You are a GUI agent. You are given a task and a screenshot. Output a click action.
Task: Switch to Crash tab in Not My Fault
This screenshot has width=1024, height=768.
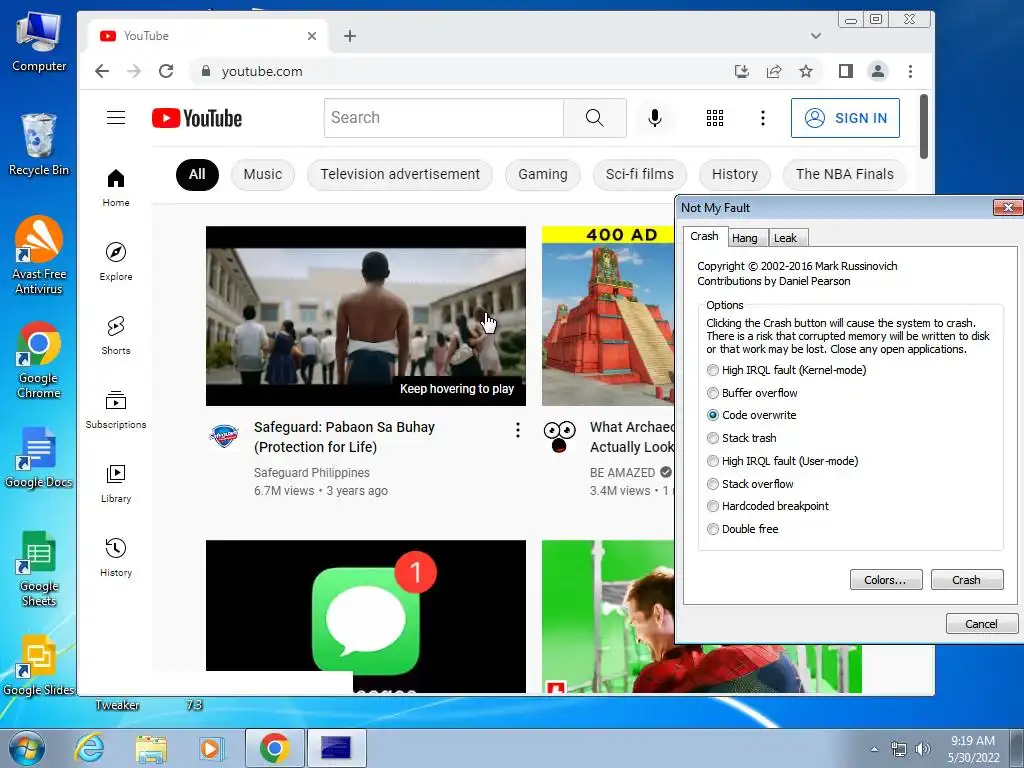coord(704,236)
